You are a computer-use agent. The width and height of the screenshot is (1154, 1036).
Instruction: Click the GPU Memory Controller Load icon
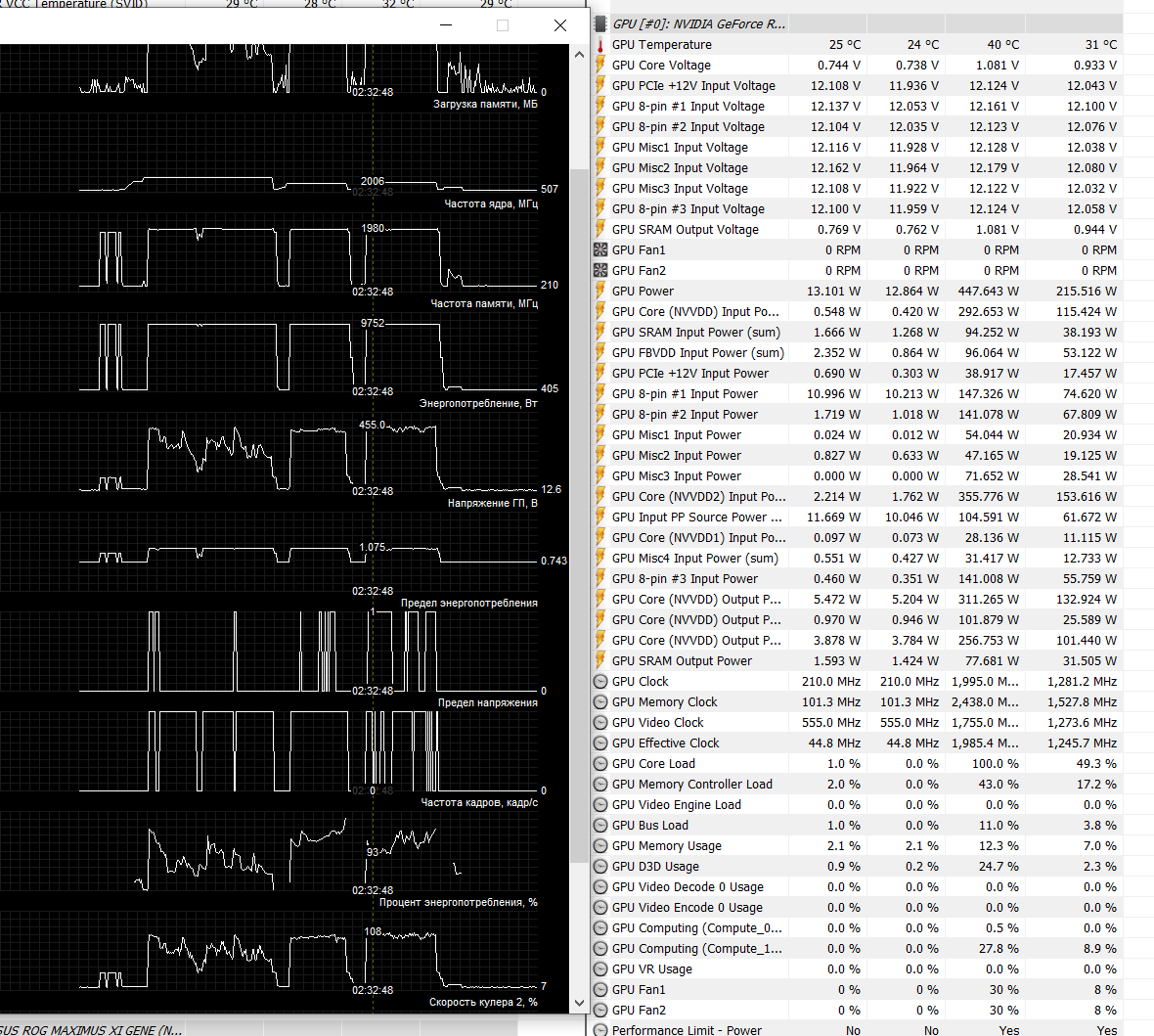pos(599,785)
